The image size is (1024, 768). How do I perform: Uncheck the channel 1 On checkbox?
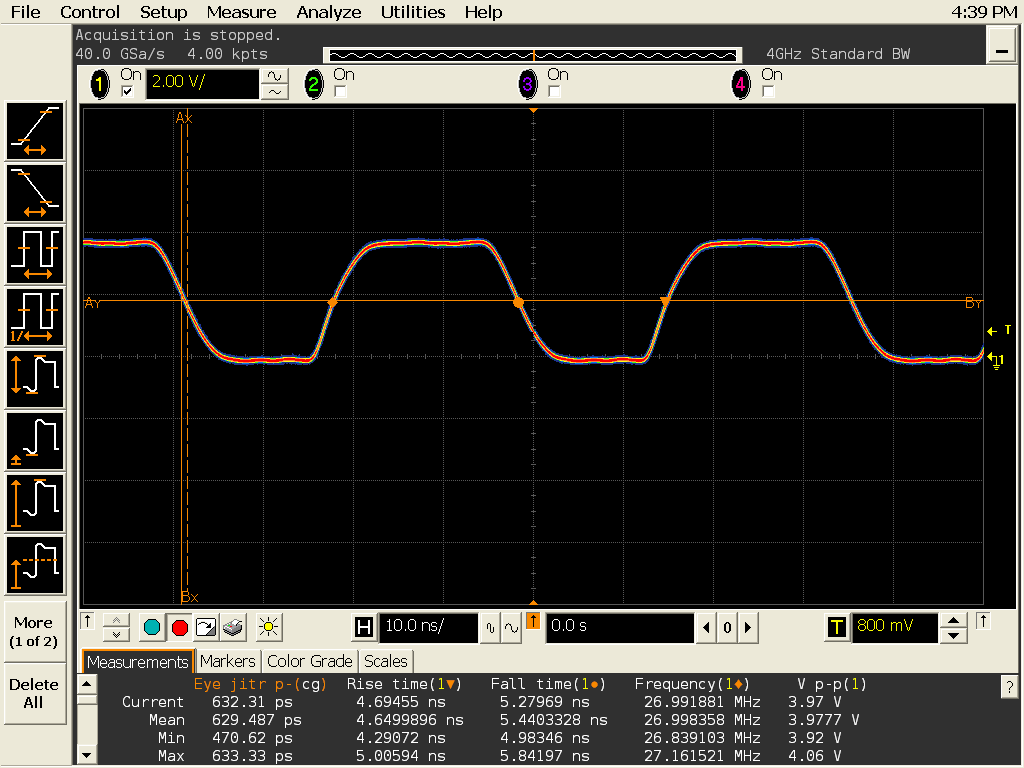(127, 92)
